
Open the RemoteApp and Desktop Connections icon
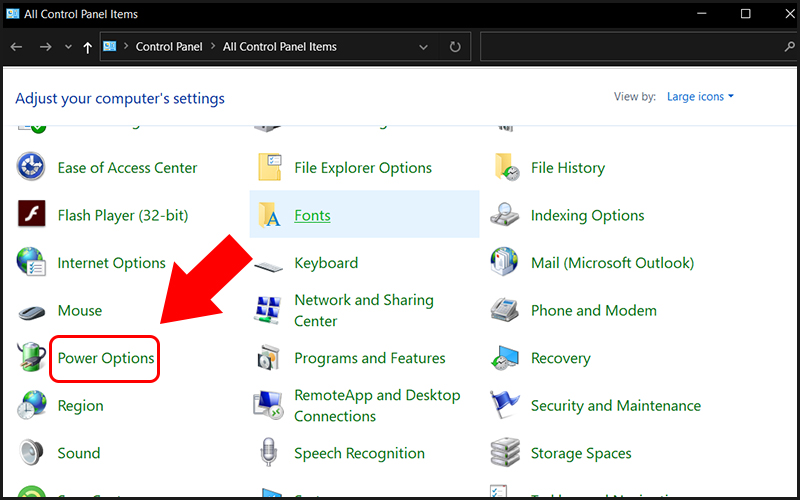[268, 405]
